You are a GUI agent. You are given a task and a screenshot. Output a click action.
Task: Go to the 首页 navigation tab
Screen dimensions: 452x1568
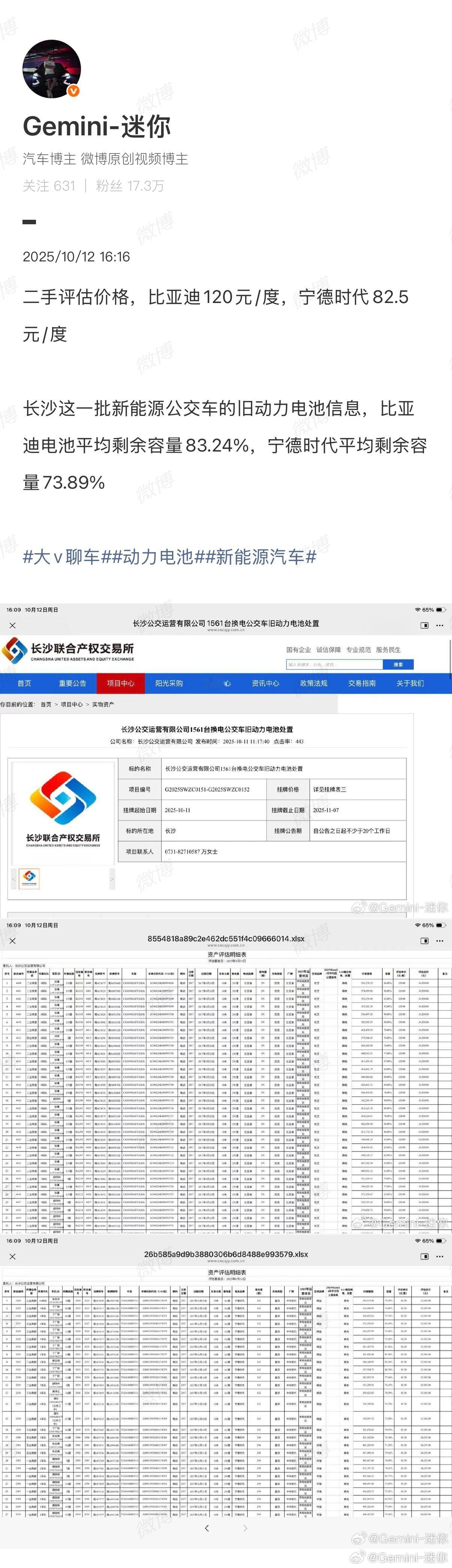coord(24,683)
